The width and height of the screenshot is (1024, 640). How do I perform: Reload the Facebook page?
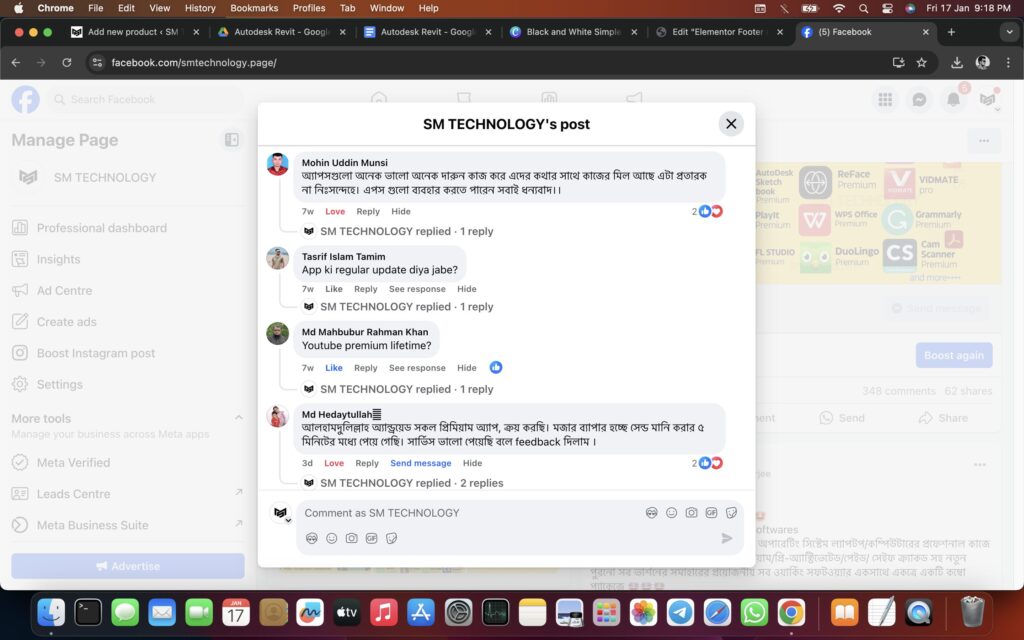67,62
